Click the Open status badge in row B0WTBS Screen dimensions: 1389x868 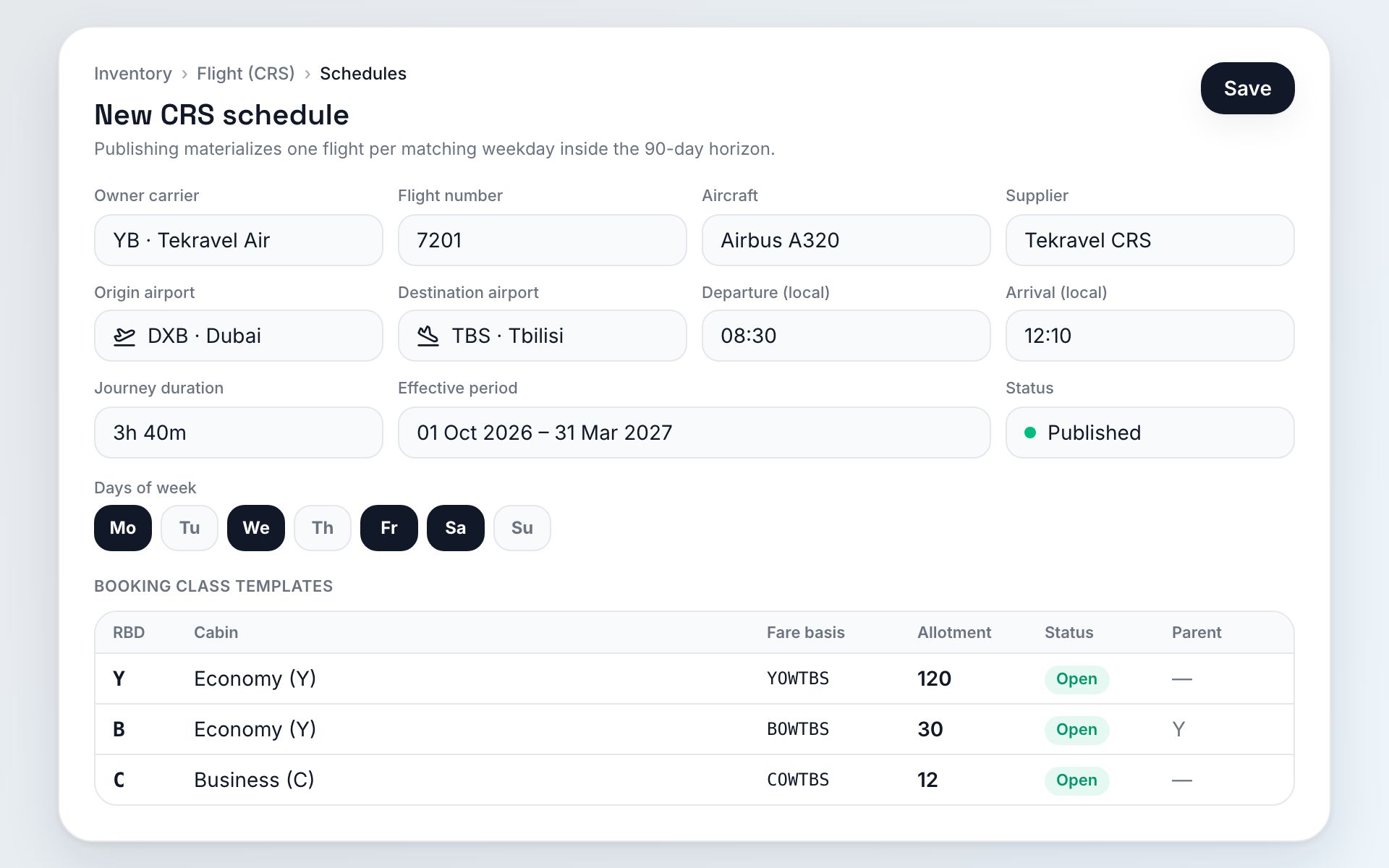tap(1076, 730)
